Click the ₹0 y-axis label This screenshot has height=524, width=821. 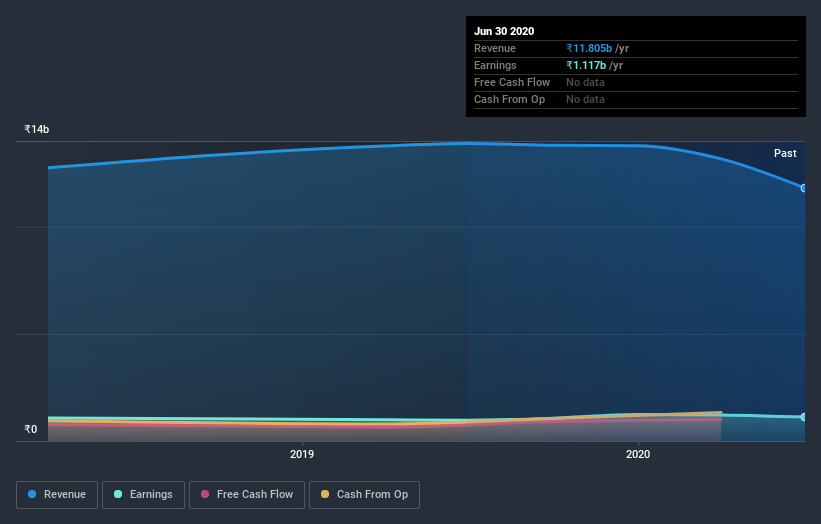coord(31,429)
